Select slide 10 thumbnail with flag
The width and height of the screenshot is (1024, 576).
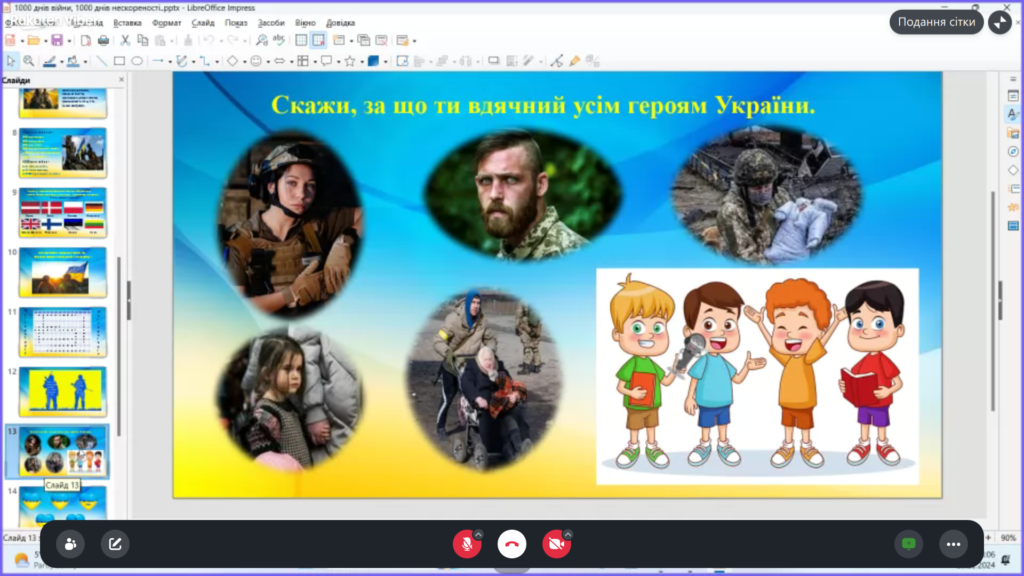click(x=62, y=272)
